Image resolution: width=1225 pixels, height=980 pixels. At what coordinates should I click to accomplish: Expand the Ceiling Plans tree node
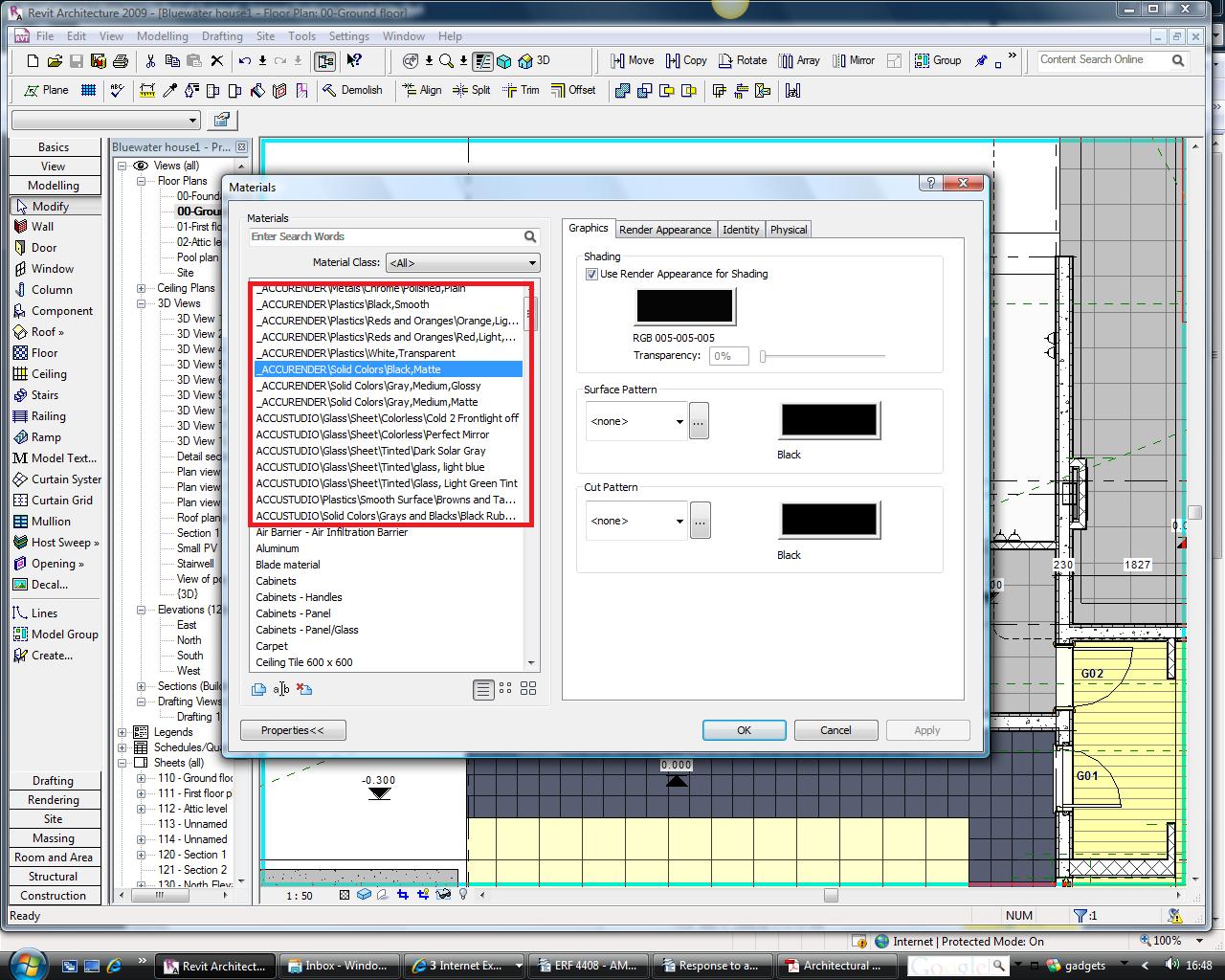click(141, 288)
